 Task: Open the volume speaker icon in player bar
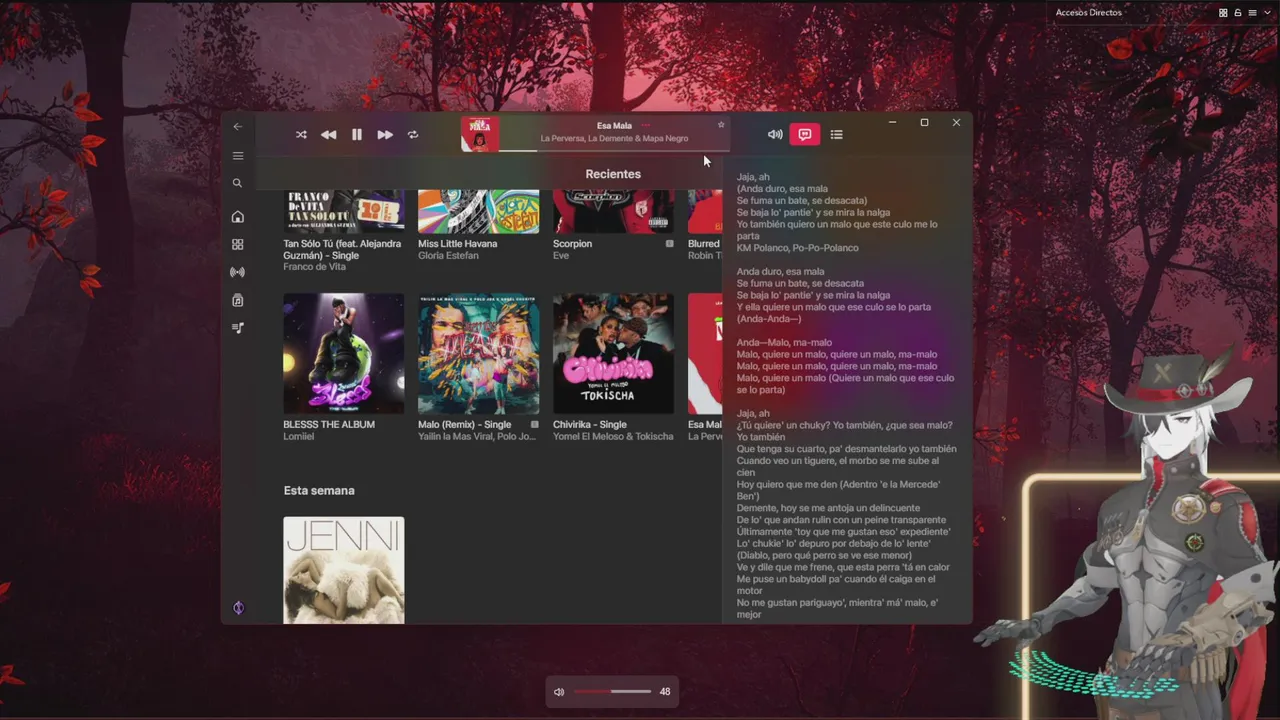click(775, 135)
